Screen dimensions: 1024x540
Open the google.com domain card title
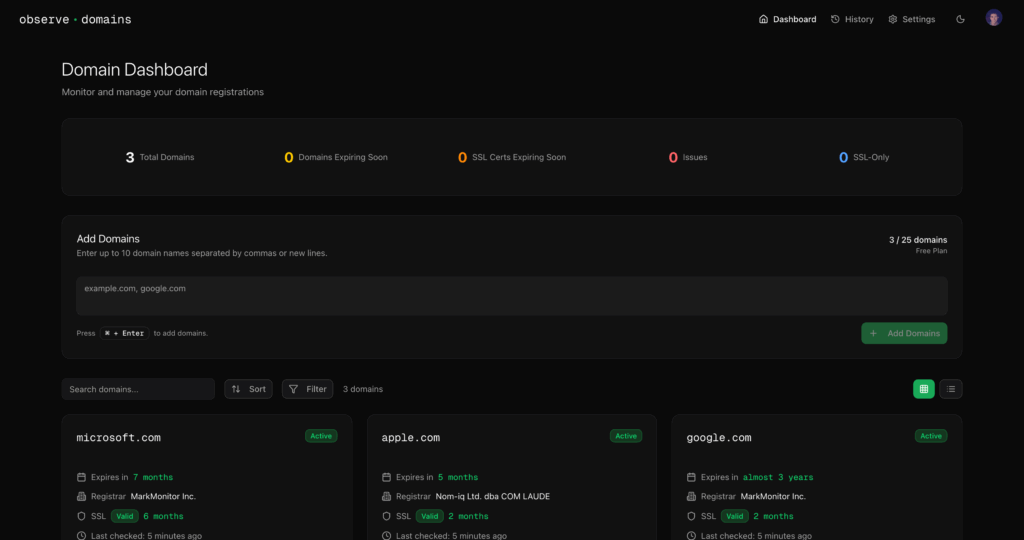718,438
